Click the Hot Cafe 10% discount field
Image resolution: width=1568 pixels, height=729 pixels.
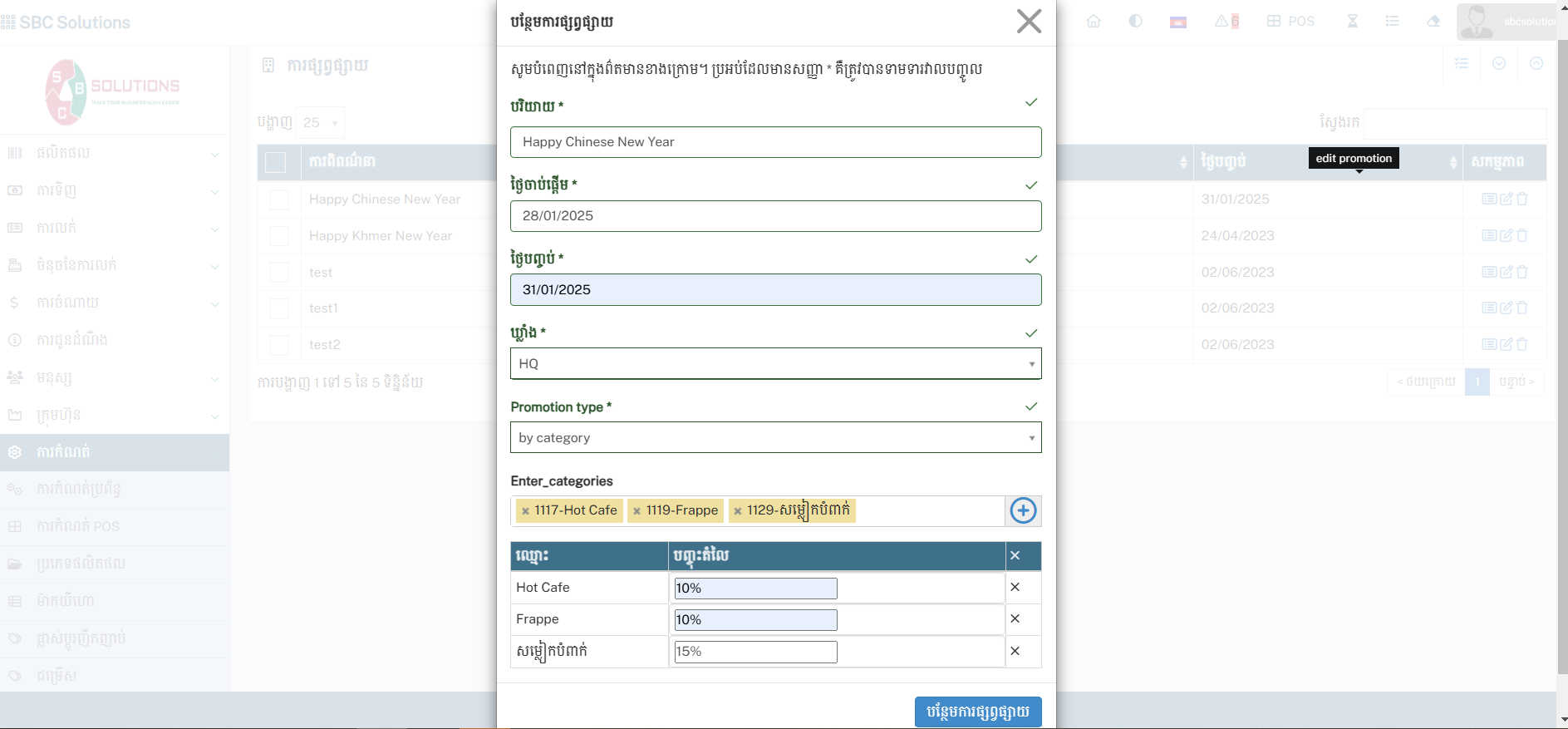coord(755,589)
